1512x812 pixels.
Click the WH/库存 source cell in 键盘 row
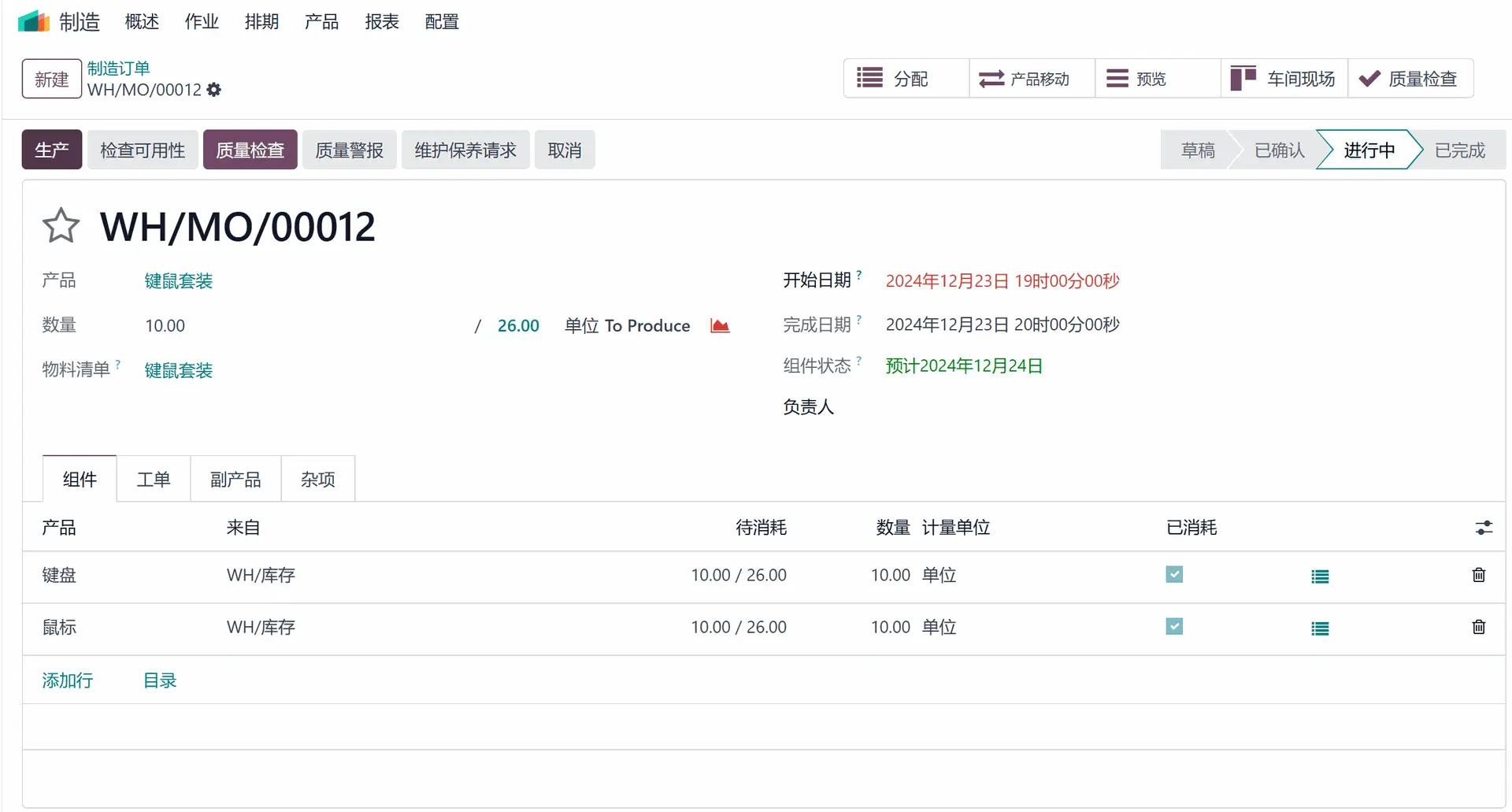(261, 575)
